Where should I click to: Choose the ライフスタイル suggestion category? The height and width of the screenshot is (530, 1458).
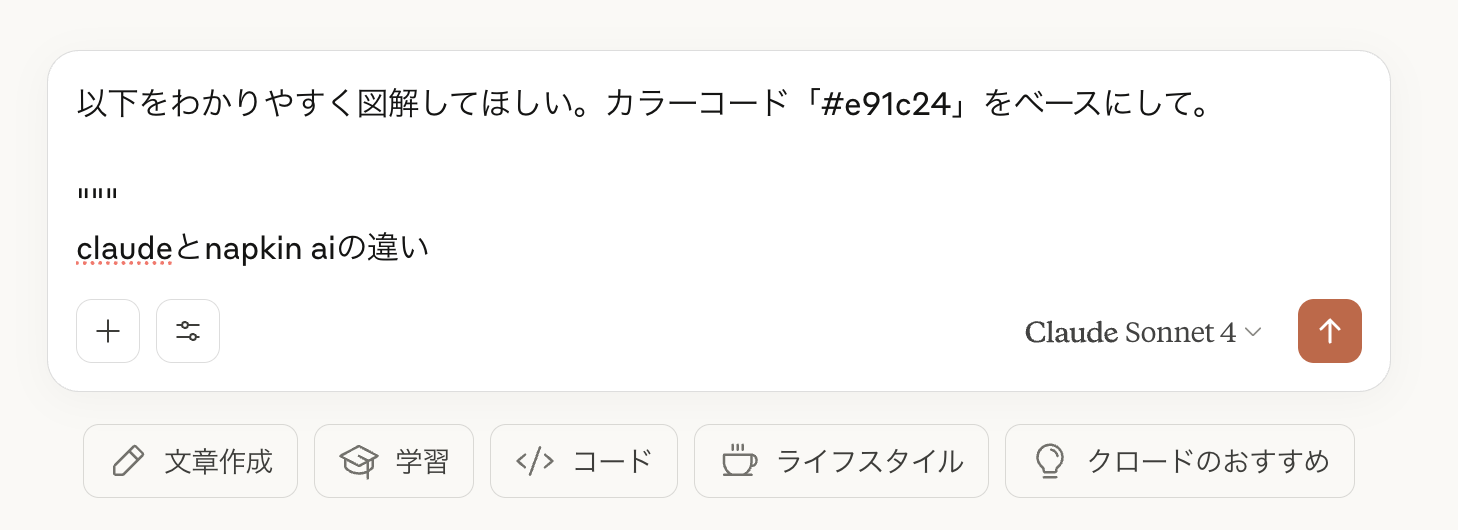click(841, 461)
